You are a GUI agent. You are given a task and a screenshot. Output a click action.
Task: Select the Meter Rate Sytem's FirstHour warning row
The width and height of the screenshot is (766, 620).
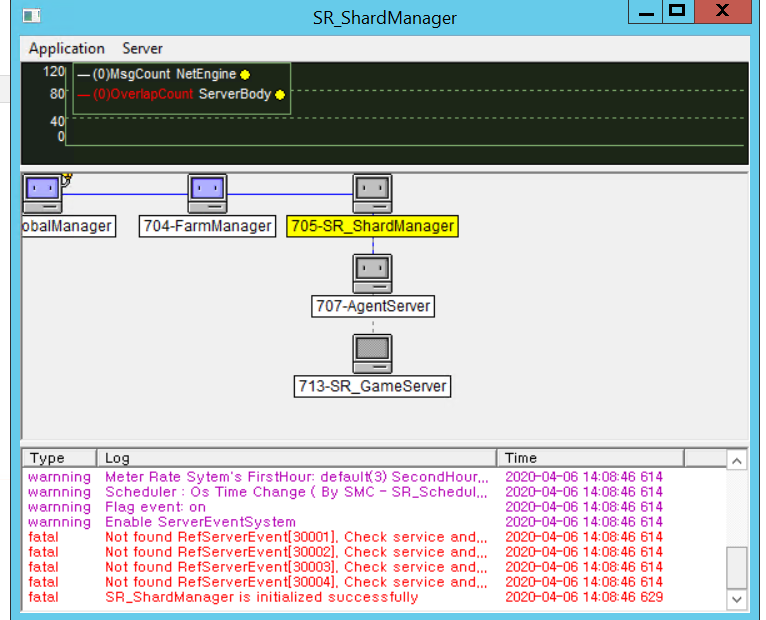point(345,477)
